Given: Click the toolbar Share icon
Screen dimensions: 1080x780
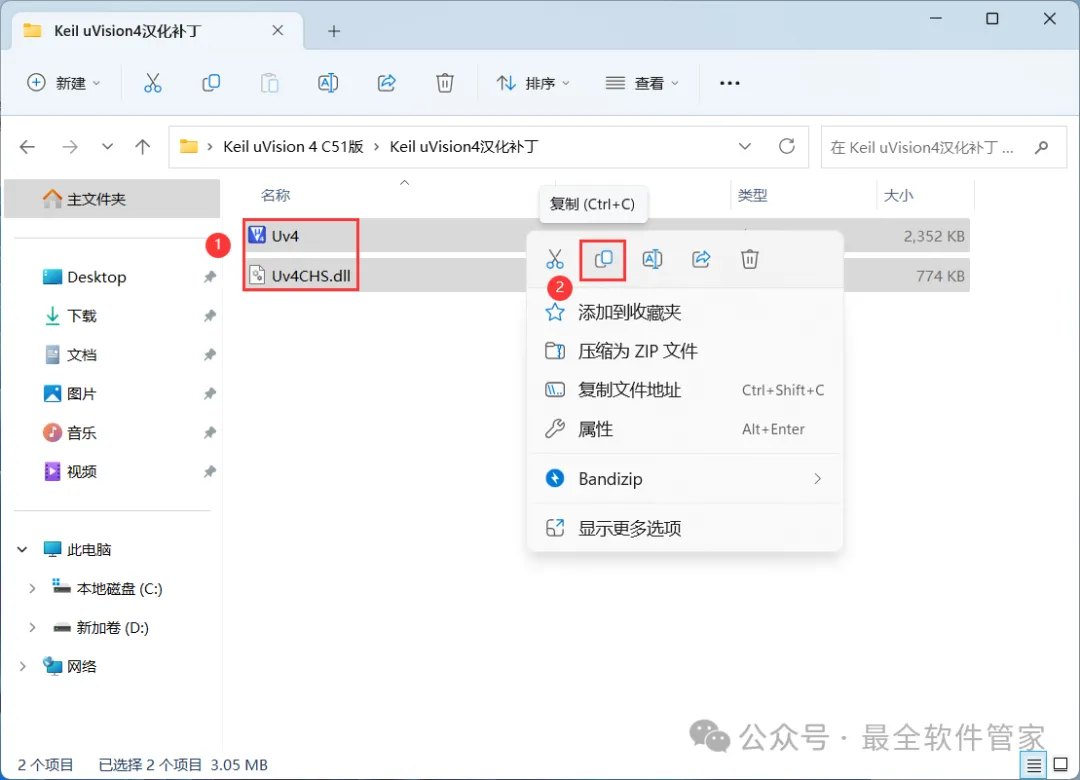Looking at the screenshot, I should click(x=386, y=83).
